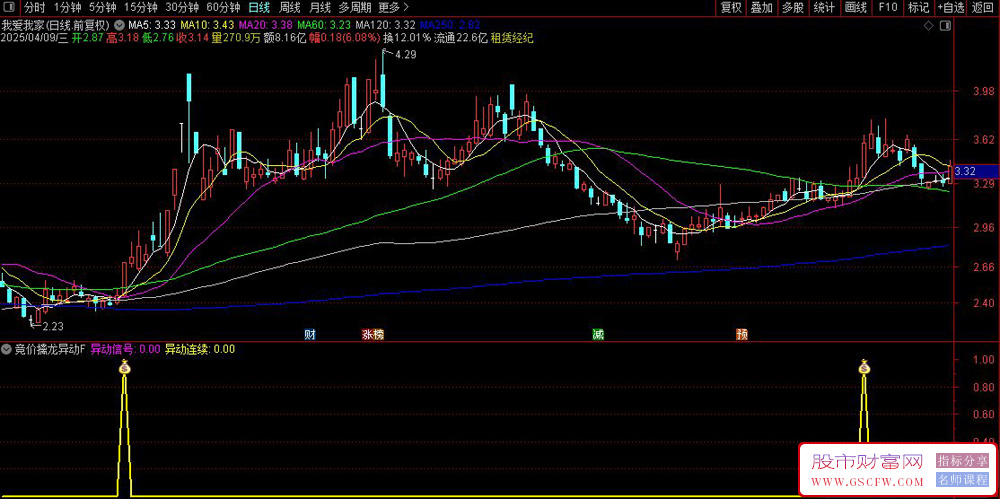Click the 4.29 high price label
This screenshot has width=1000, height=499.
[406, 55]
